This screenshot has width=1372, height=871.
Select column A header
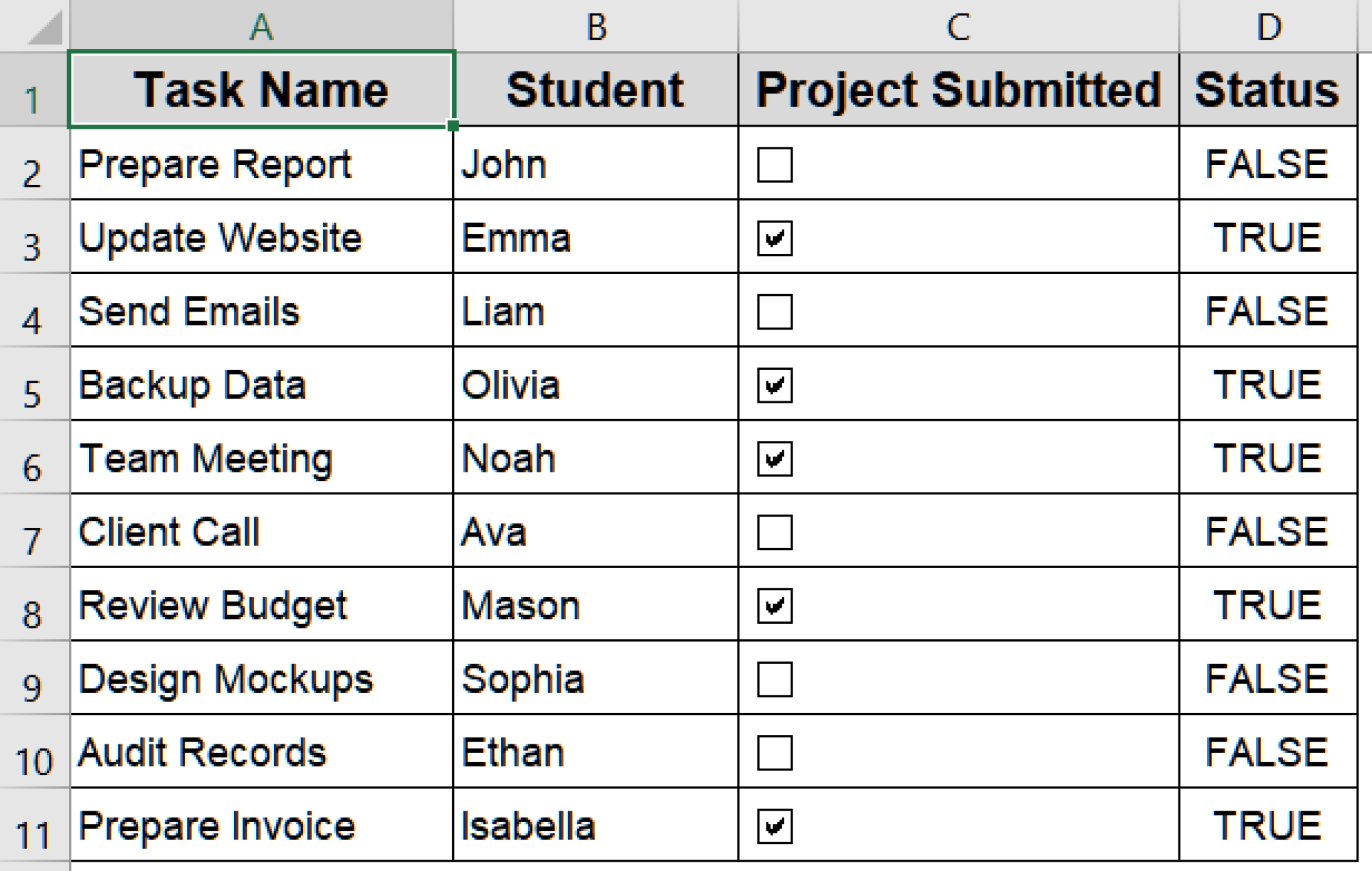(261, 25)
